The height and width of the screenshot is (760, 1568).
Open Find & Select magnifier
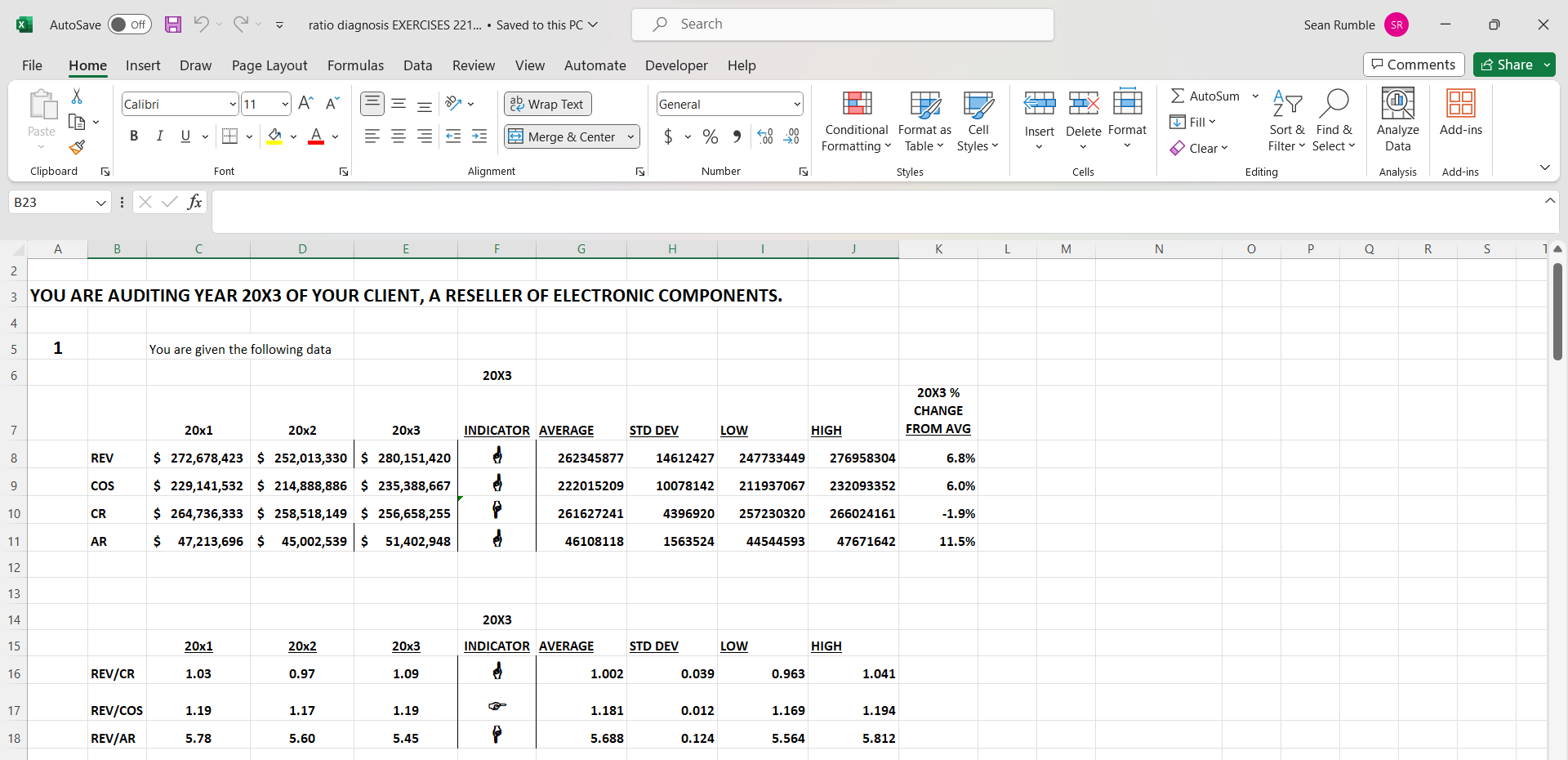coord(1334,120)
